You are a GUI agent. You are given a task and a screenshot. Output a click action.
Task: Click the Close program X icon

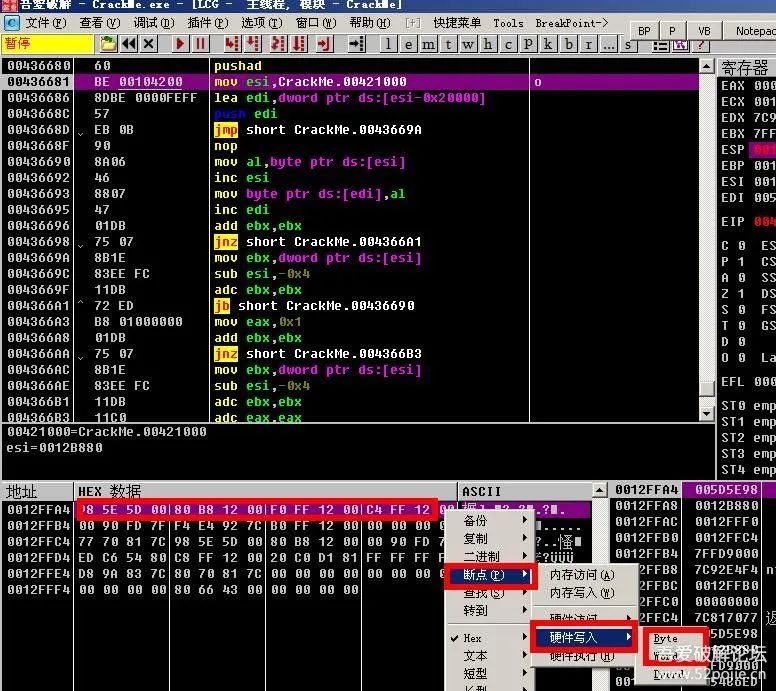[149, 43]
